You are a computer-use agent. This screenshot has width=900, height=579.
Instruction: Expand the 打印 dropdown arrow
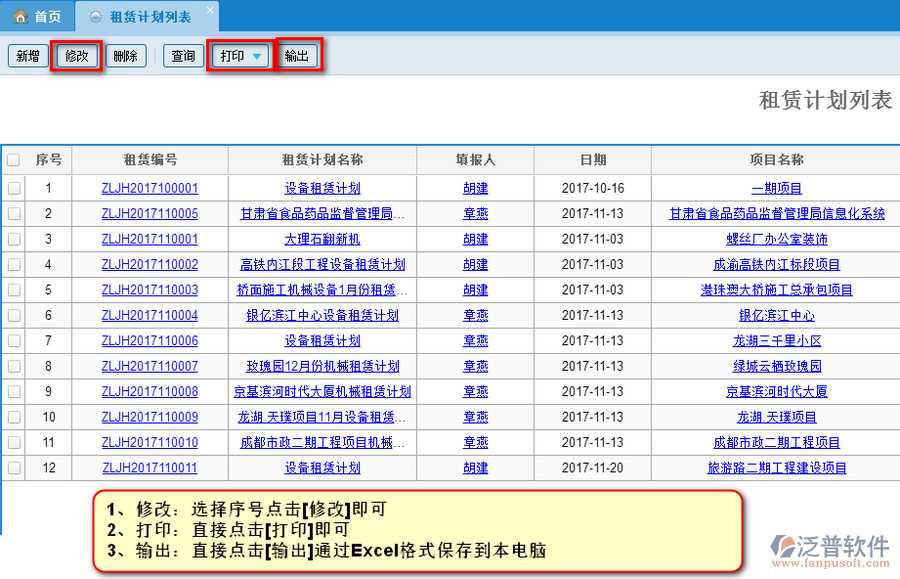pyautogui.click(x=257, y=56)
